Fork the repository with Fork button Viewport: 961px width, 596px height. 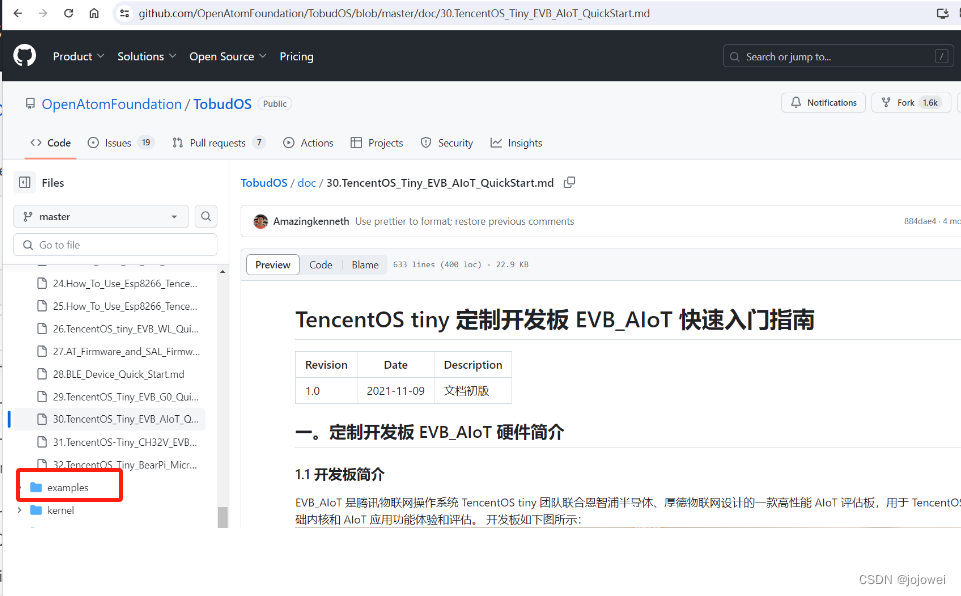911,102
